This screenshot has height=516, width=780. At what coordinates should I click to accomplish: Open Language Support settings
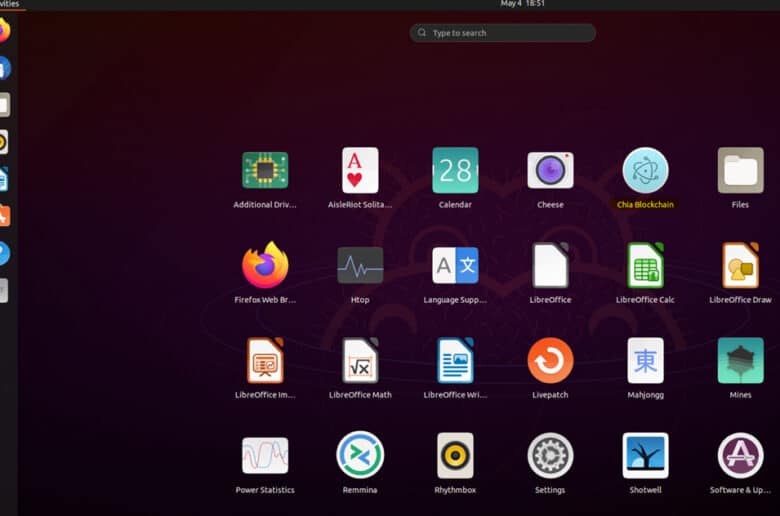455,265
